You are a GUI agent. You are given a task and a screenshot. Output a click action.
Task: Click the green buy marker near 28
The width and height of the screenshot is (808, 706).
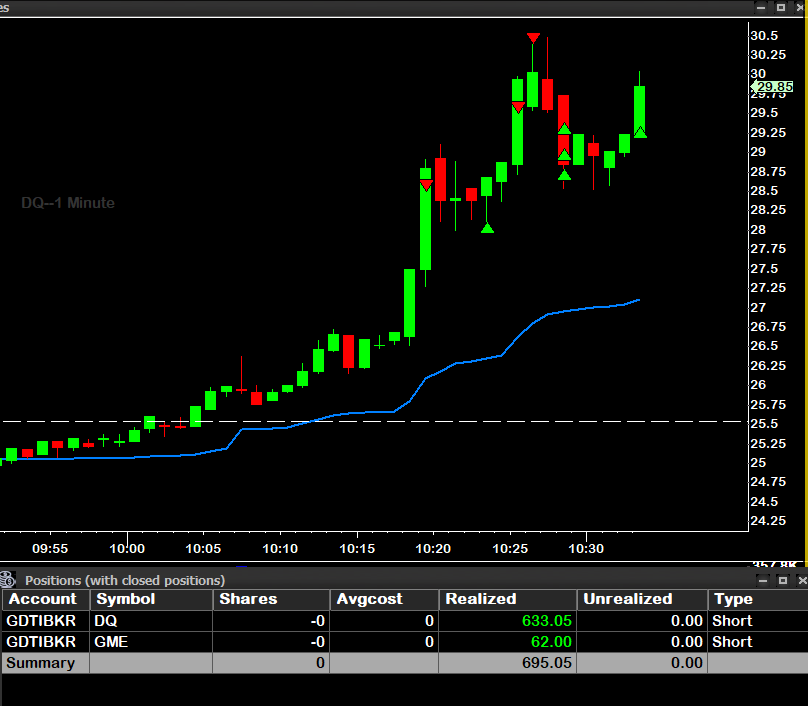pyautogui.click(x=487, y=228)
